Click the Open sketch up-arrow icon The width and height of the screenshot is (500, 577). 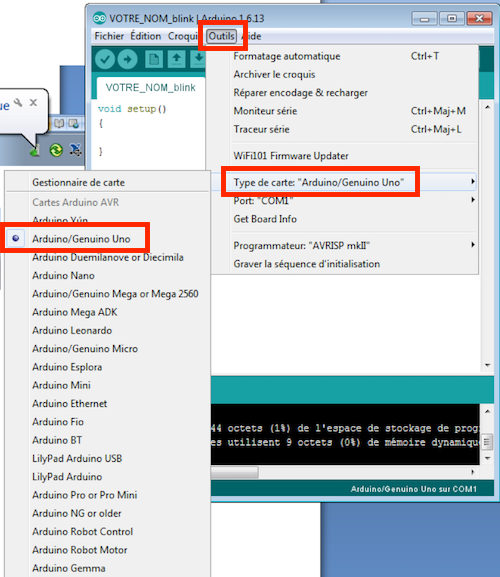[x=176, y=59]
